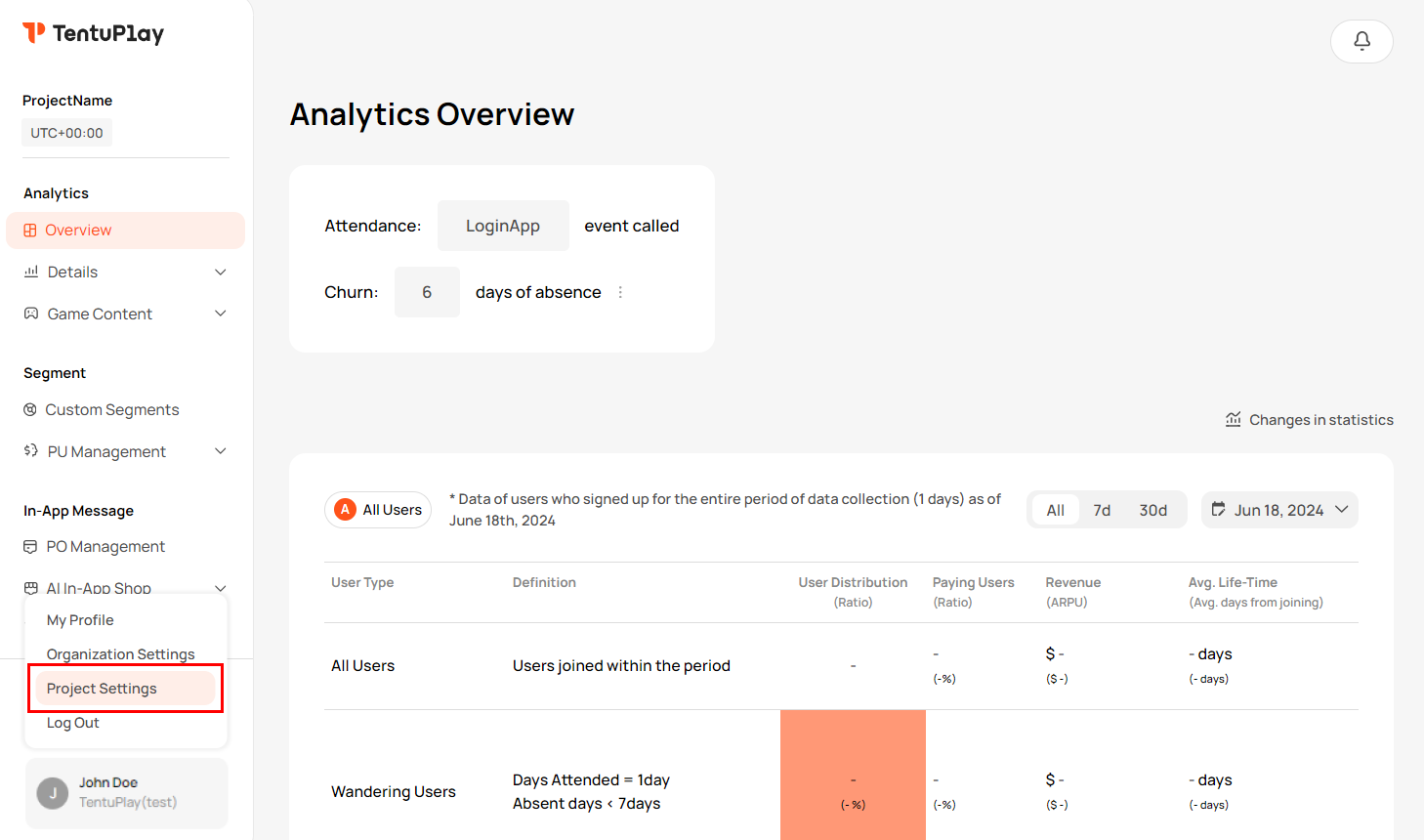Click the TentuPlay logo
1424x840 pixels.
[x=94, y=33]
